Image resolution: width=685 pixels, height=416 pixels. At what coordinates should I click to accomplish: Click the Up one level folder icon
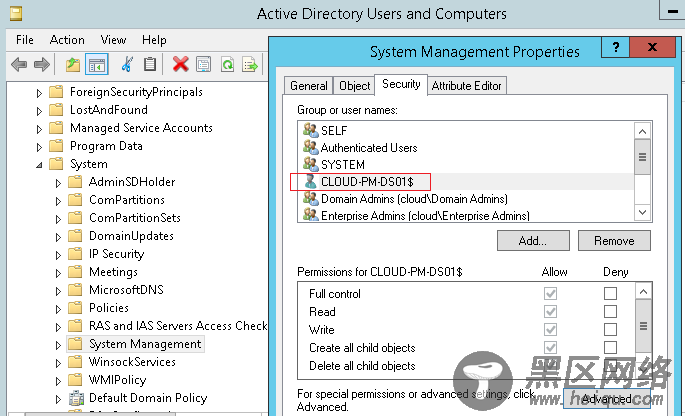click(x=72, y=65)
